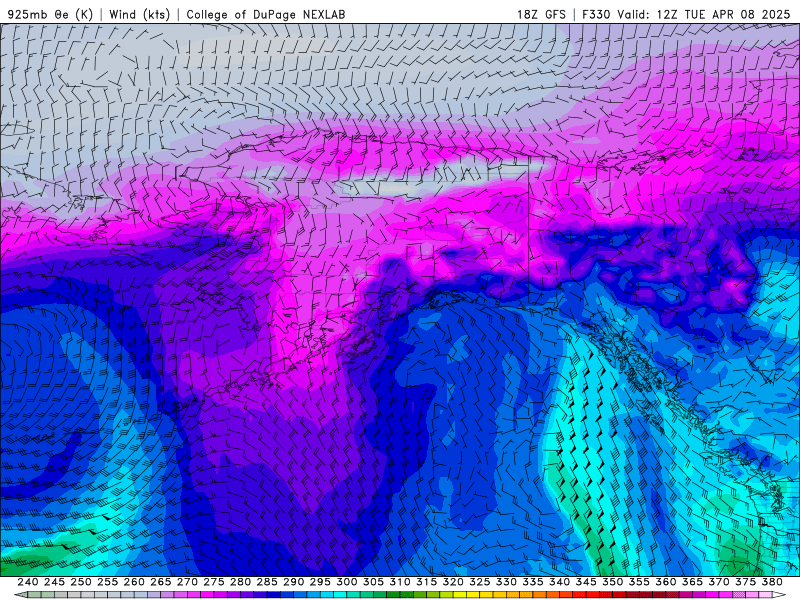This screenshot has height=600, width=800.
Task: Click the 370 color scale label
Action: pos(719,582)
